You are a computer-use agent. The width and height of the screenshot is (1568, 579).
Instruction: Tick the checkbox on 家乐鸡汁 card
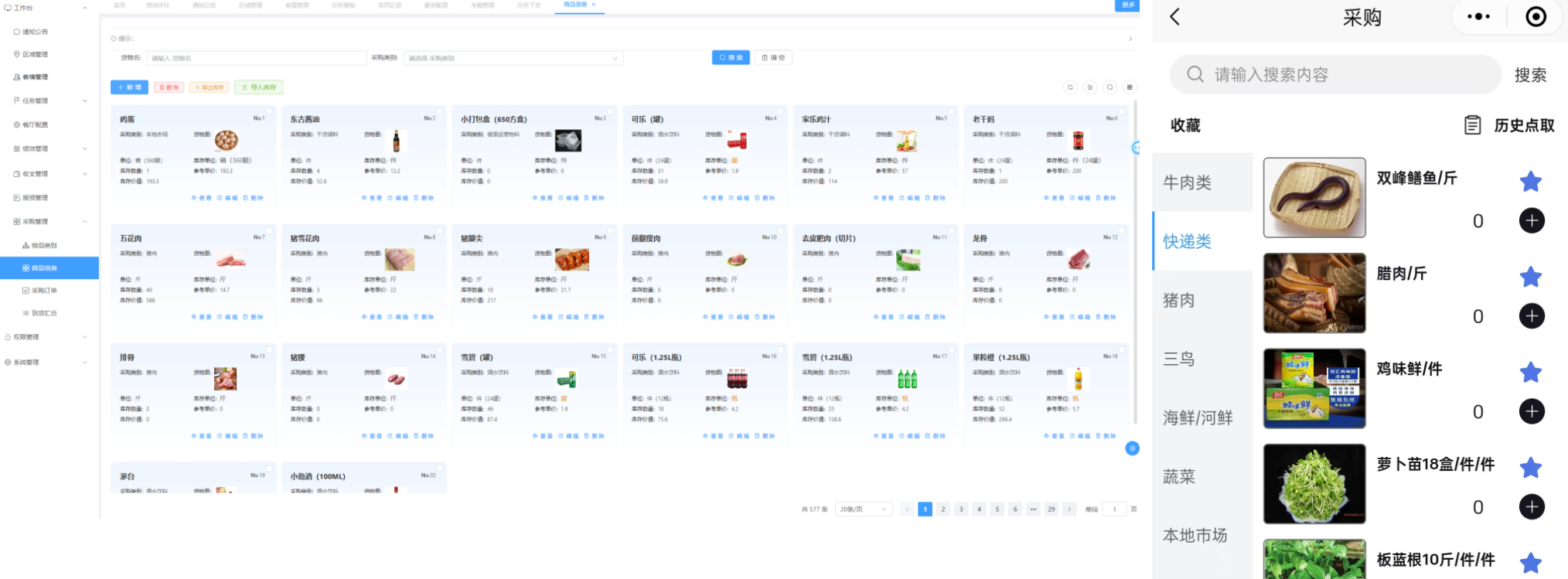951,112
